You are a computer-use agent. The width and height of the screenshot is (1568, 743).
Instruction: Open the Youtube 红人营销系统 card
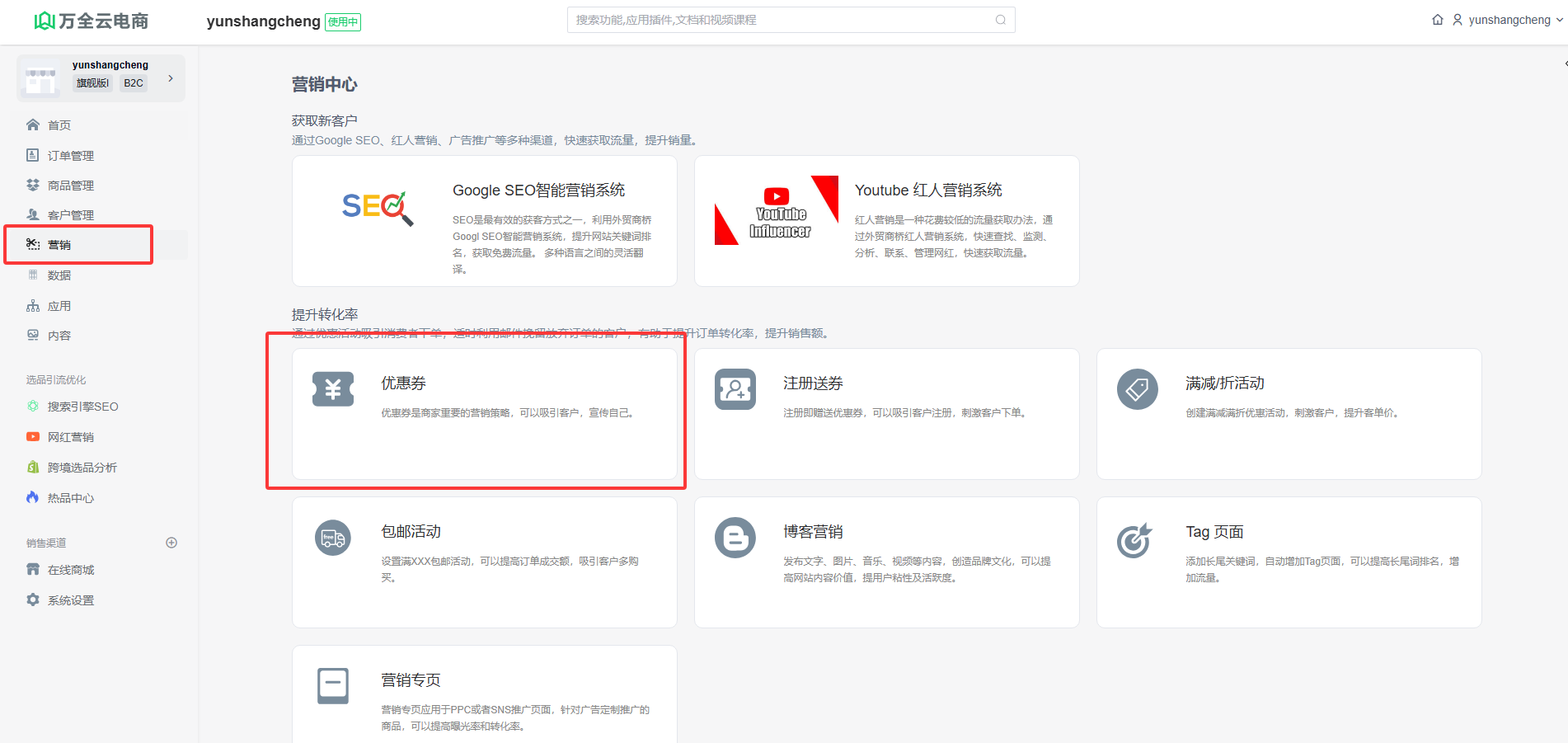886,221
